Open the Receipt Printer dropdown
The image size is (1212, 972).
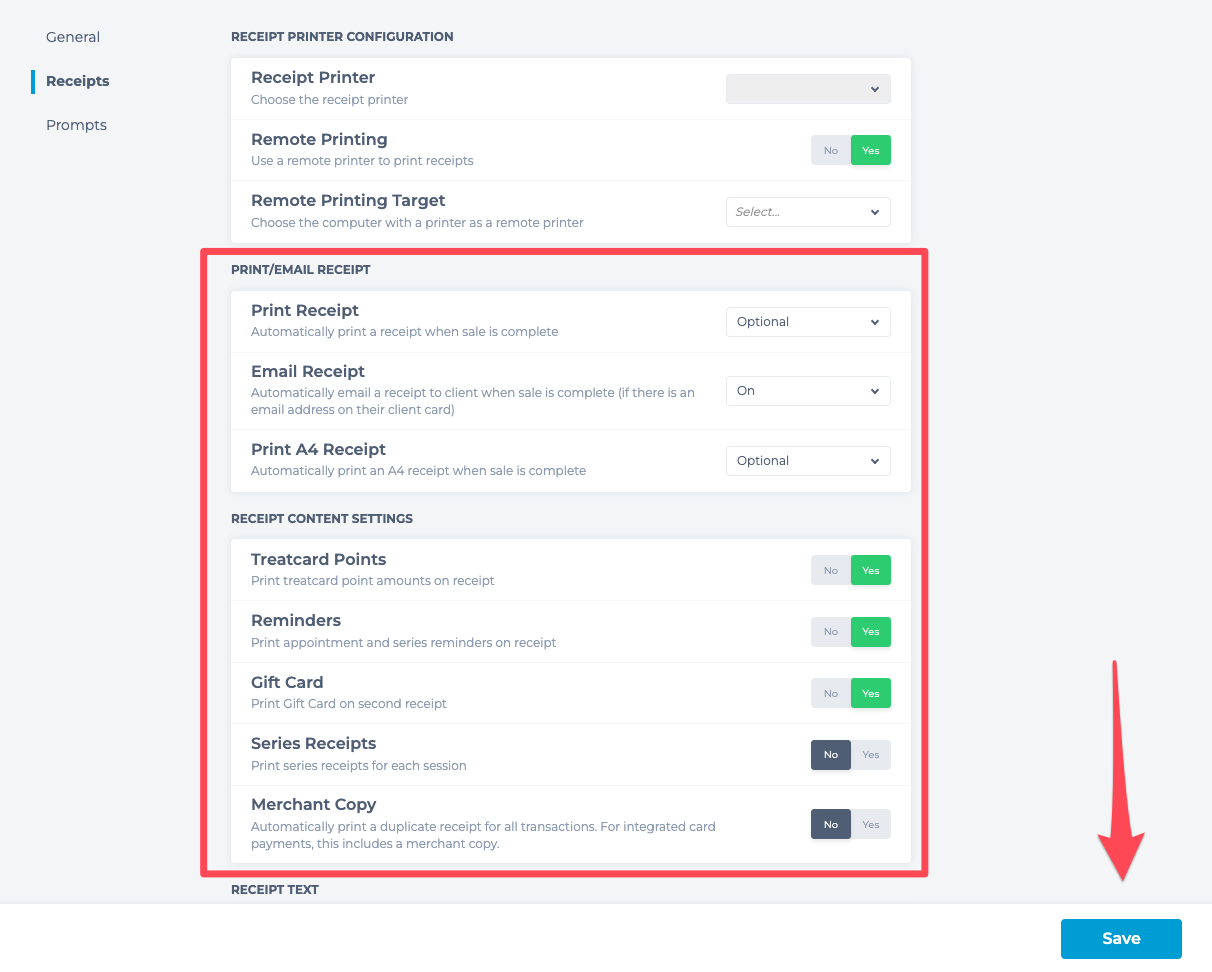(807, 89)
